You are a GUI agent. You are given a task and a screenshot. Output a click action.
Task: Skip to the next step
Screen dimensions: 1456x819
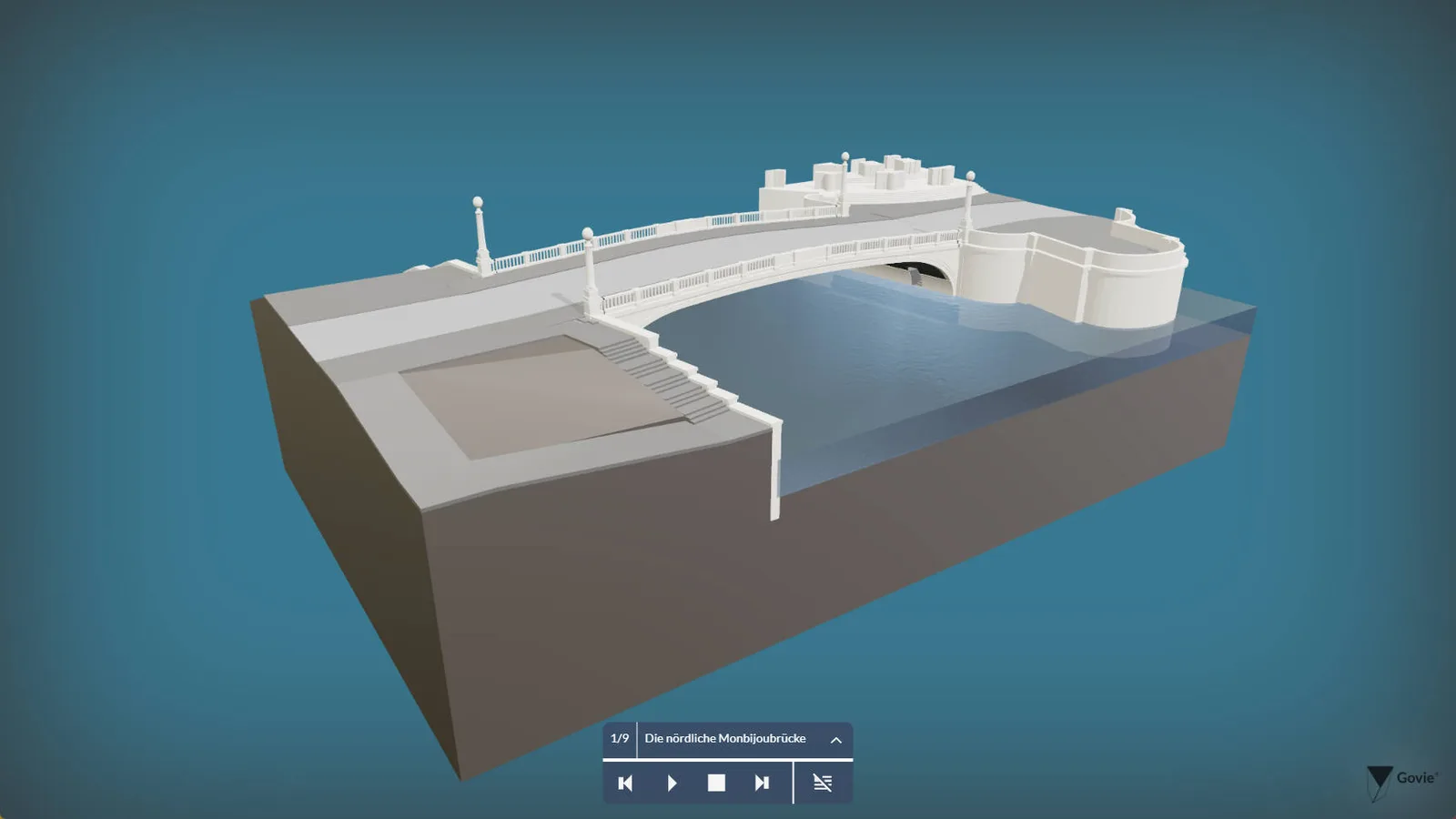click(762, 783)
